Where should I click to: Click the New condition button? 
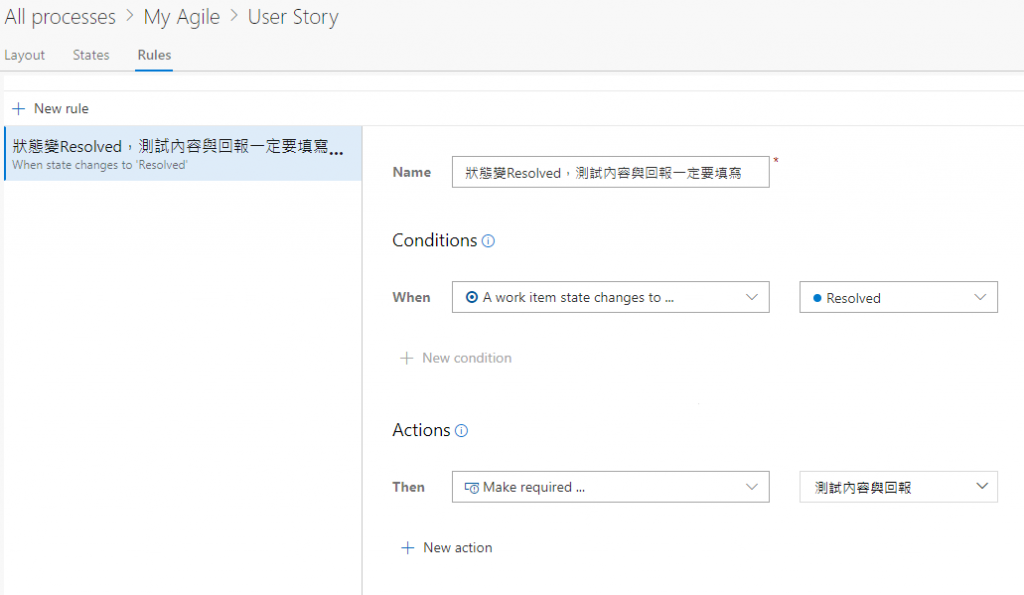(456, 358)
